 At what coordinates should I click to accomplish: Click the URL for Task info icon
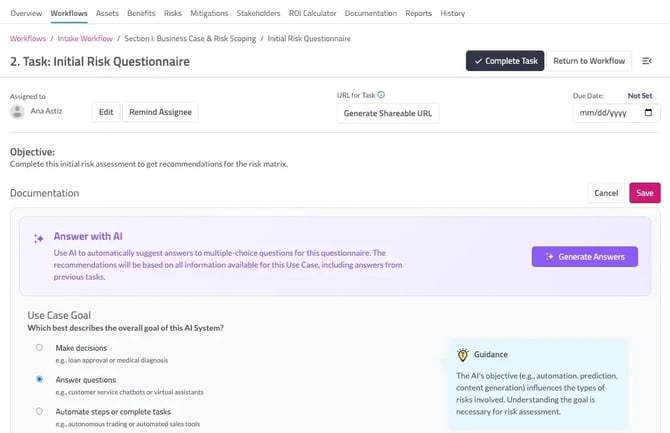(381, 95)
